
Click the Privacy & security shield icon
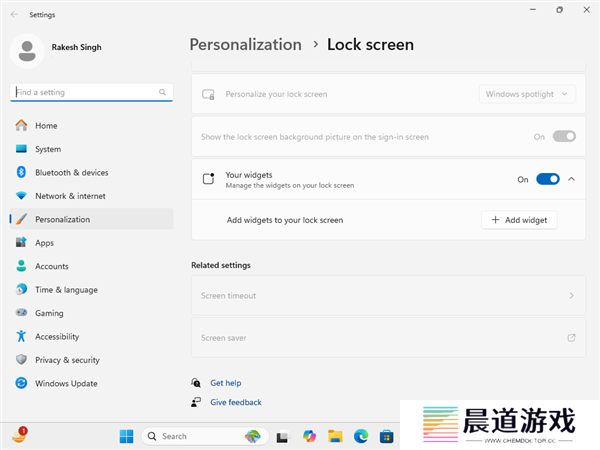pos(21,359)
